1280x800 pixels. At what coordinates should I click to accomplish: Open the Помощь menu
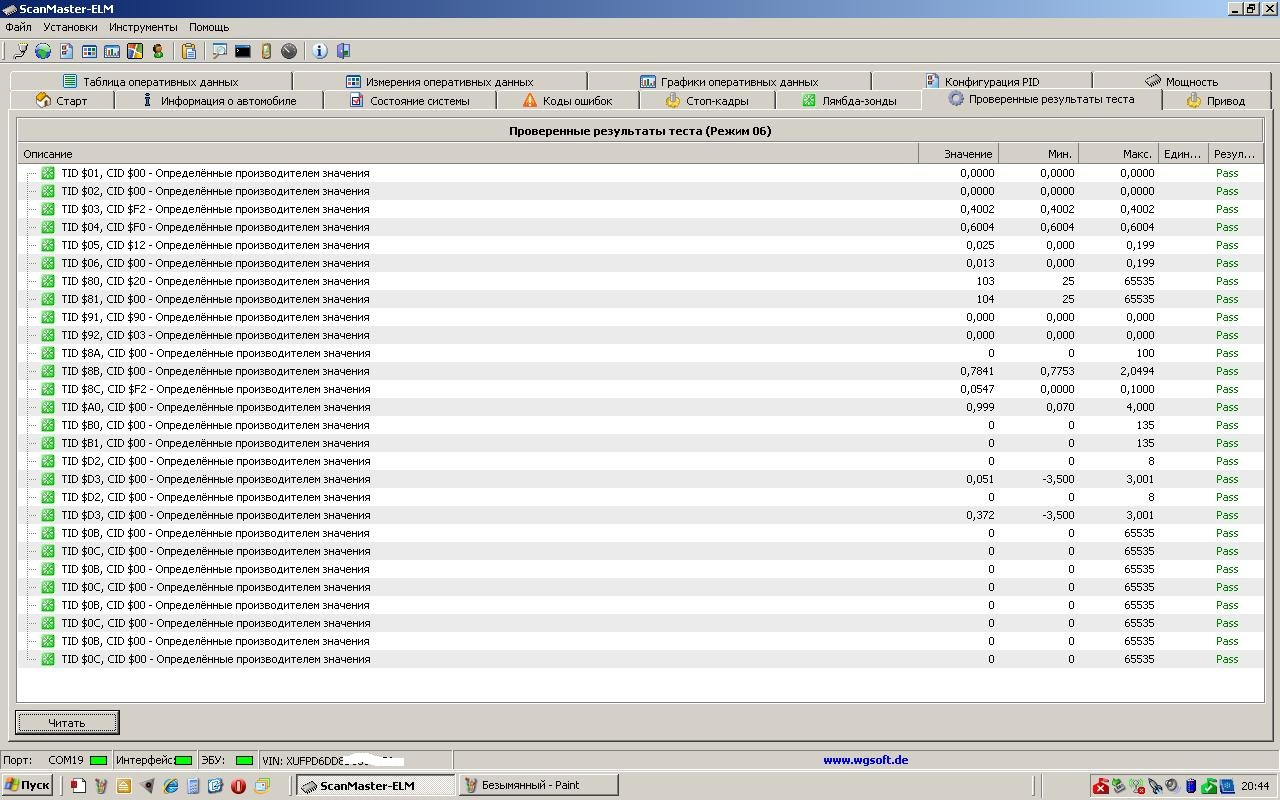click(x=209, y=27)
